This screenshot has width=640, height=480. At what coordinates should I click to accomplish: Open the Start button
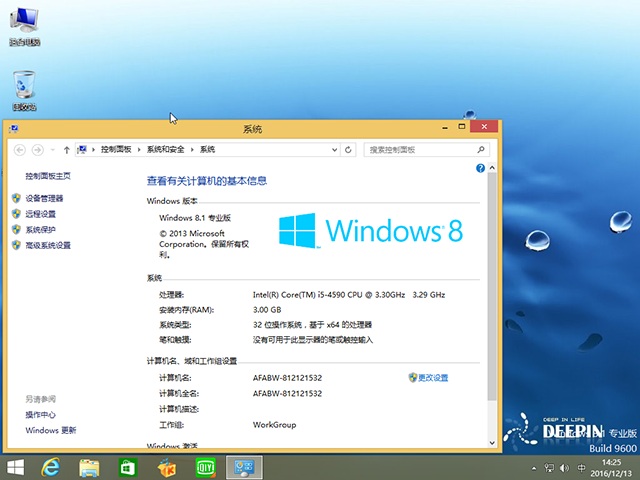16,468
